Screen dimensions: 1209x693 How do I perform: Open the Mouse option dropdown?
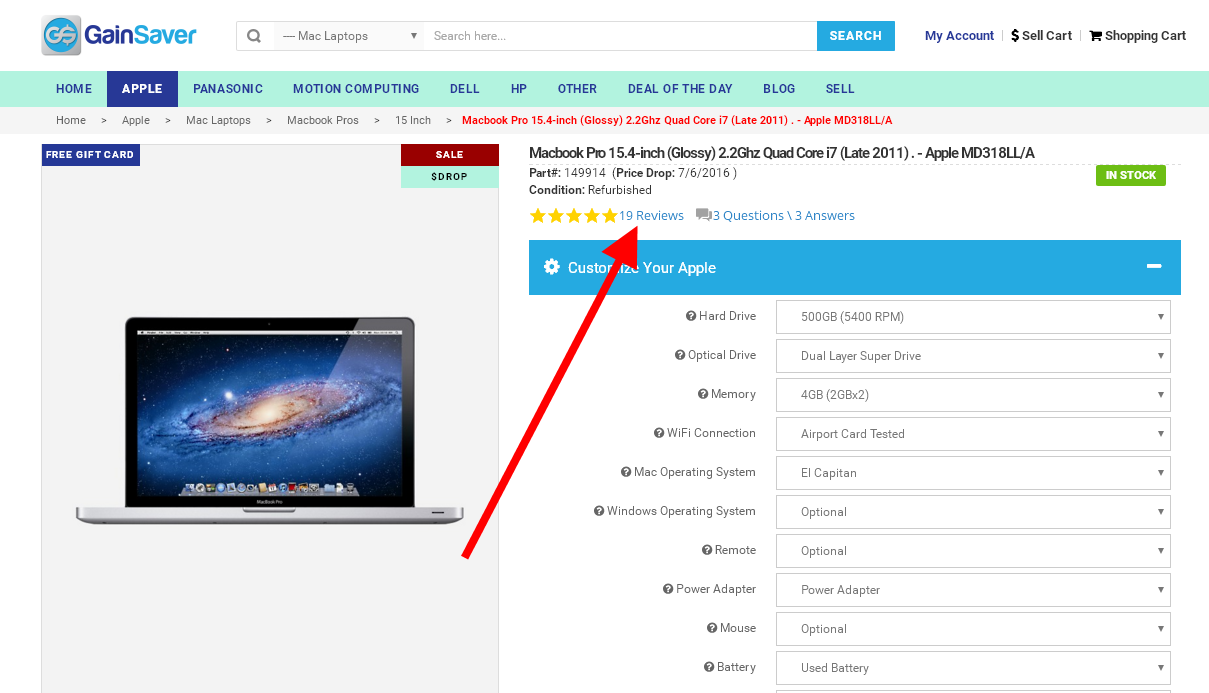[x=973, y=629]
